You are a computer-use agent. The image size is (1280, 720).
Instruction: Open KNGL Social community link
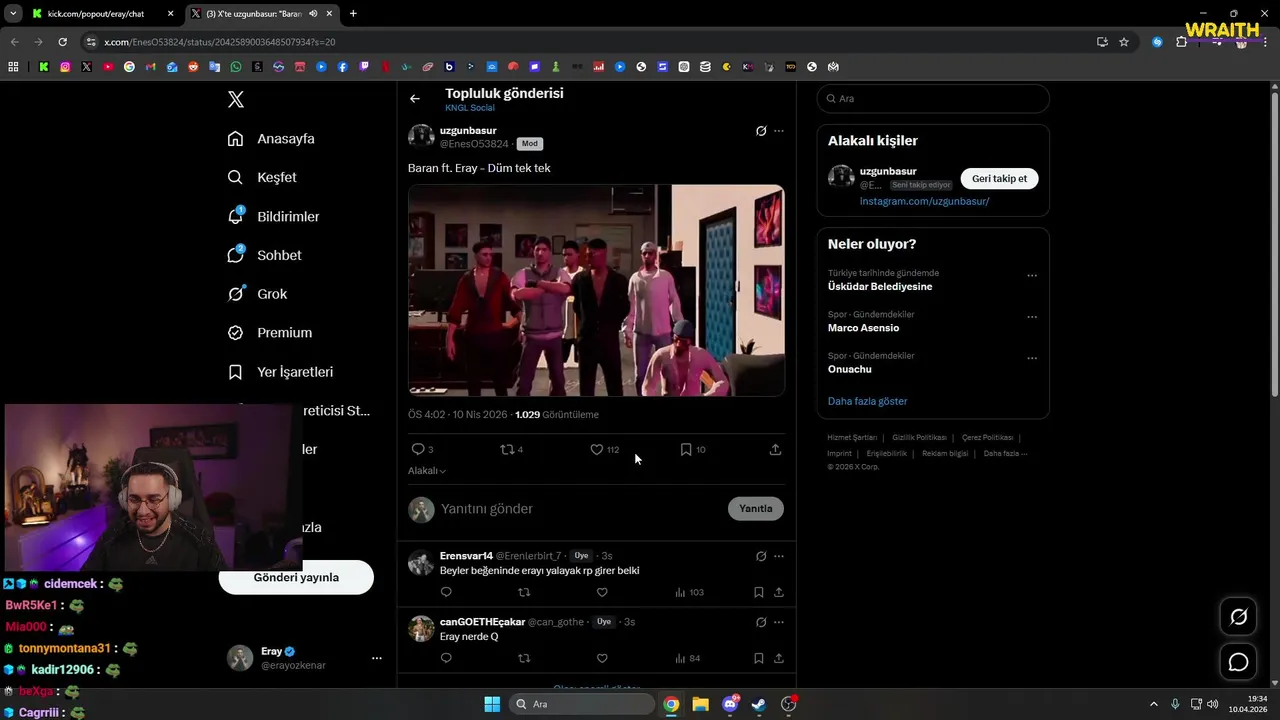click(470, 108)
